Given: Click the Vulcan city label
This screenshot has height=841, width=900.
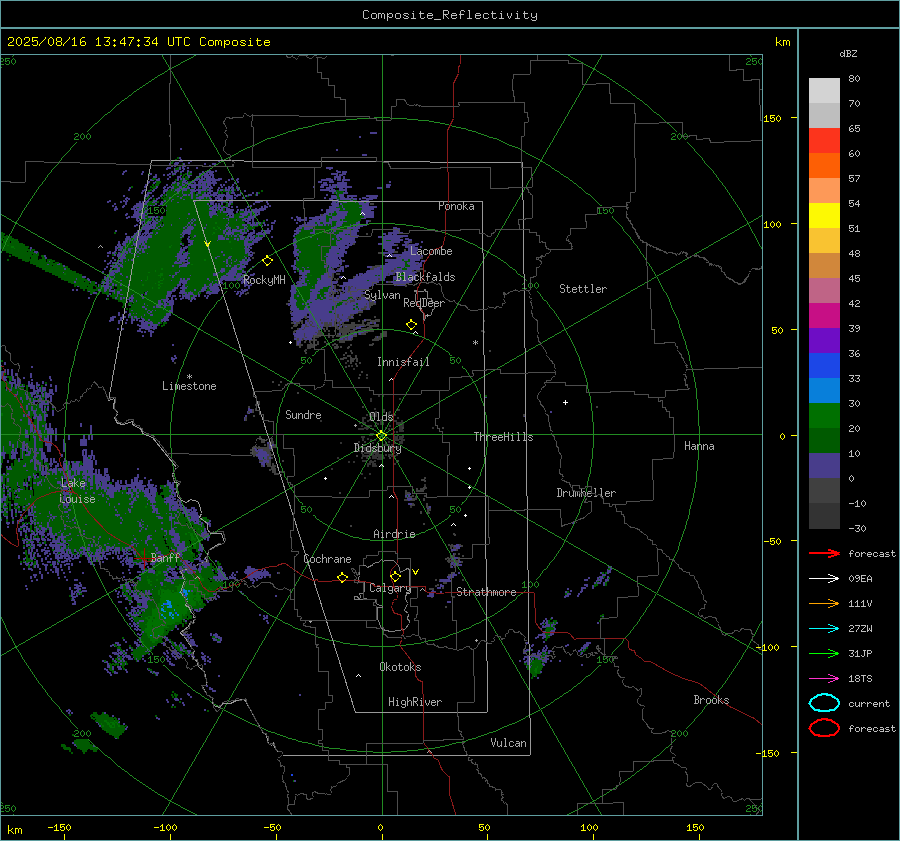Looking at the screenshot, I should point(508,743).
